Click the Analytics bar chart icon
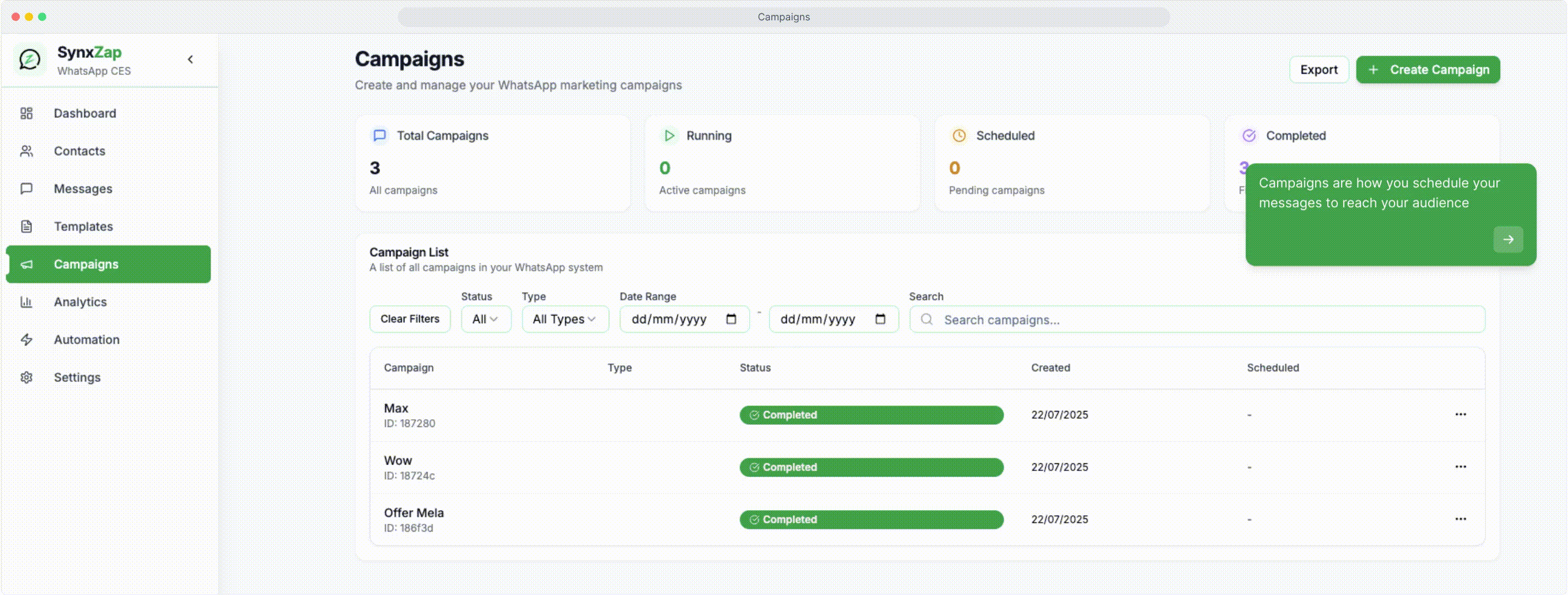The image size is (1568, 595). 26,302
